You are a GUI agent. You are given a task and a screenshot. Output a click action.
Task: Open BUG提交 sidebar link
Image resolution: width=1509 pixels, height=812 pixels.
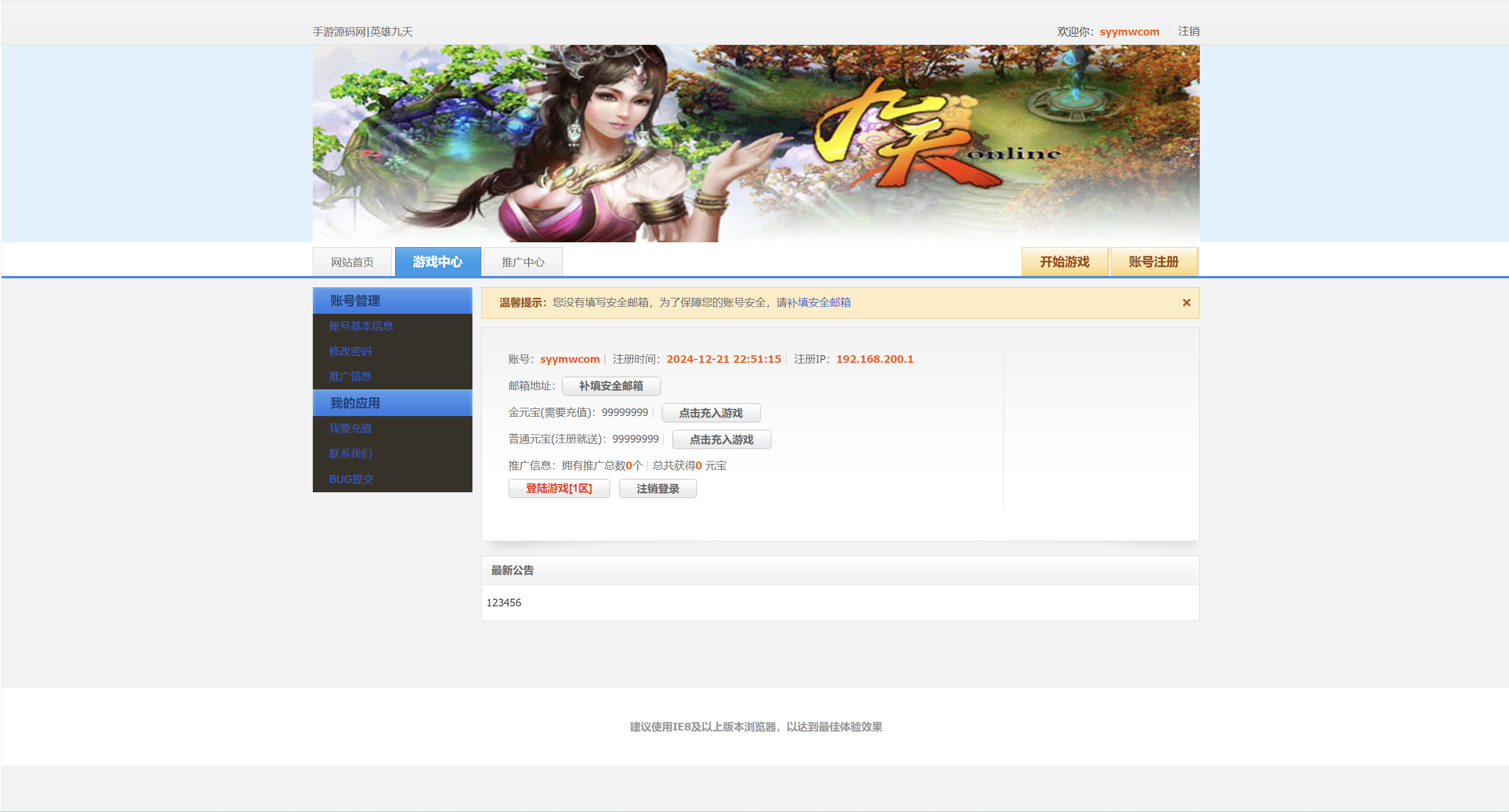[x=351, y=479]
